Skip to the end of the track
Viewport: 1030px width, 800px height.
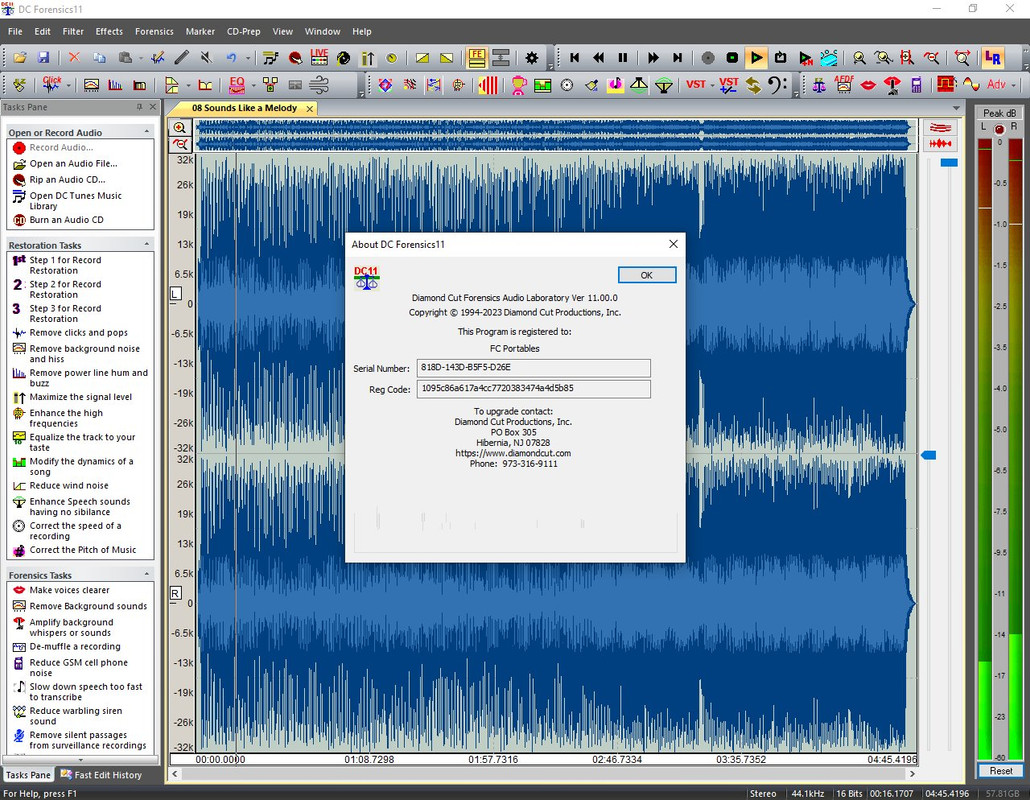pyautogui.click(x=677, y=58)
